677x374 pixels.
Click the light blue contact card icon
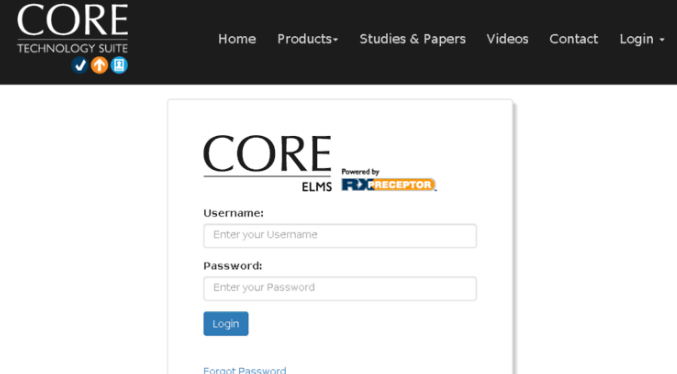pos(119,65)
